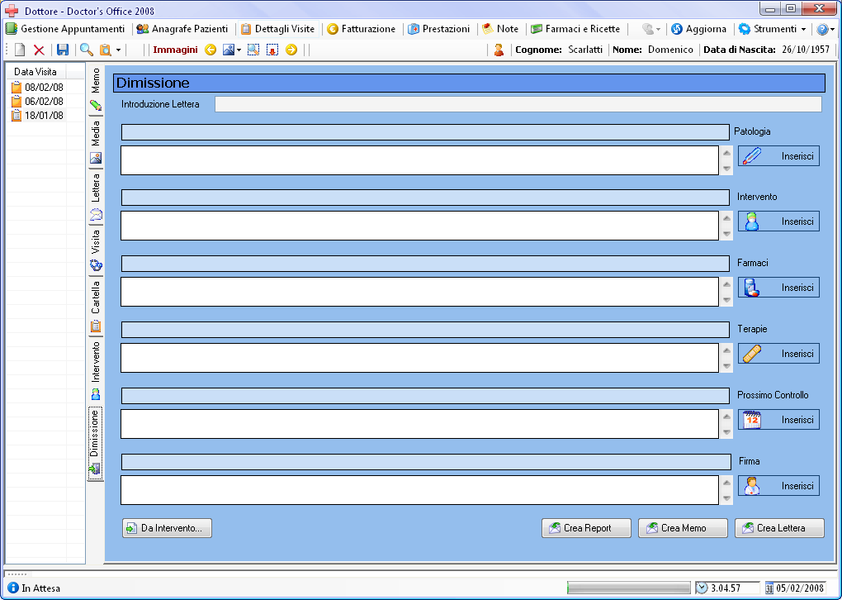Click the Farmaci text area
Image resolution: width=842 pixels, height=600 pixels.
point(419,292)
